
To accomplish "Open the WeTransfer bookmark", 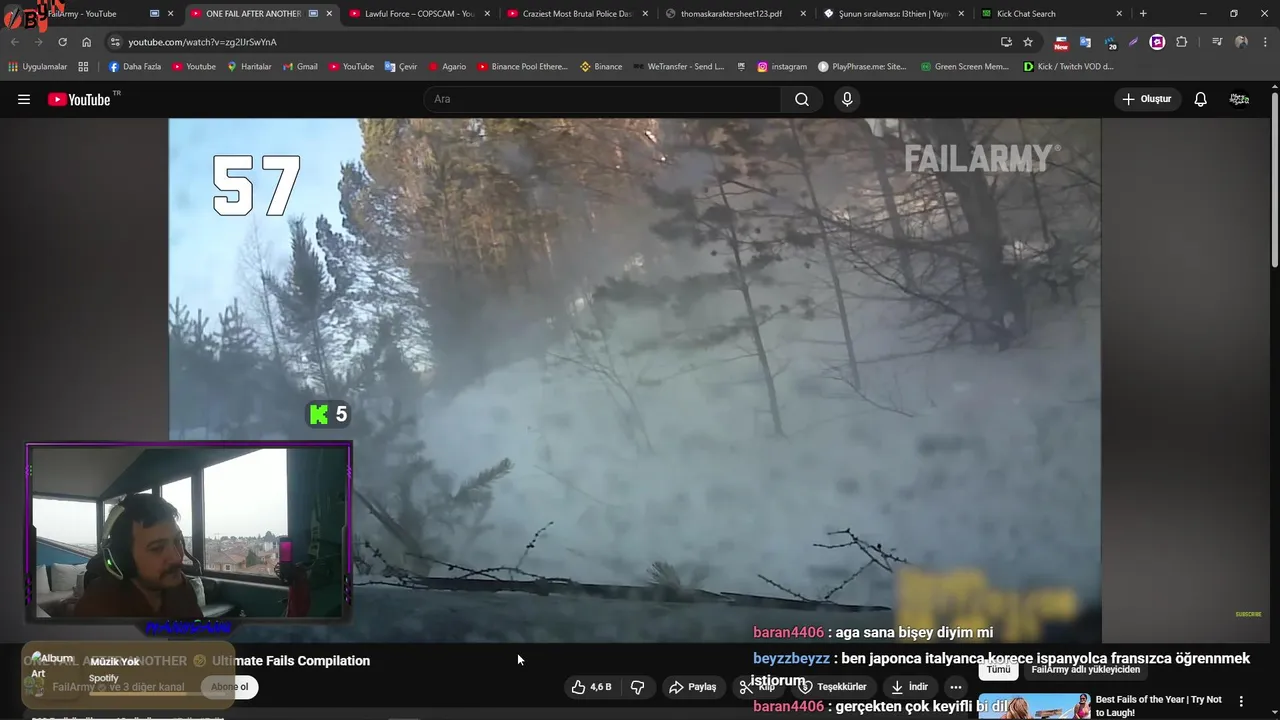I will [x=679, y=66].
